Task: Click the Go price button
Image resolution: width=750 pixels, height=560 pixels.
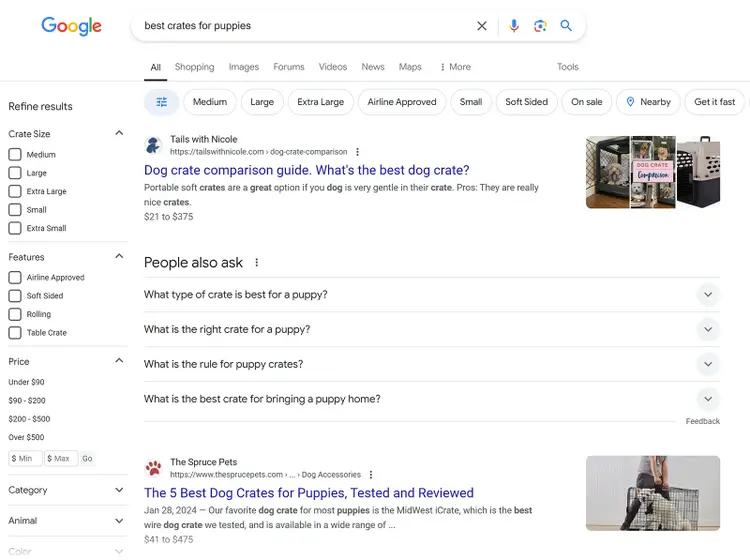Action: (87, 459)
